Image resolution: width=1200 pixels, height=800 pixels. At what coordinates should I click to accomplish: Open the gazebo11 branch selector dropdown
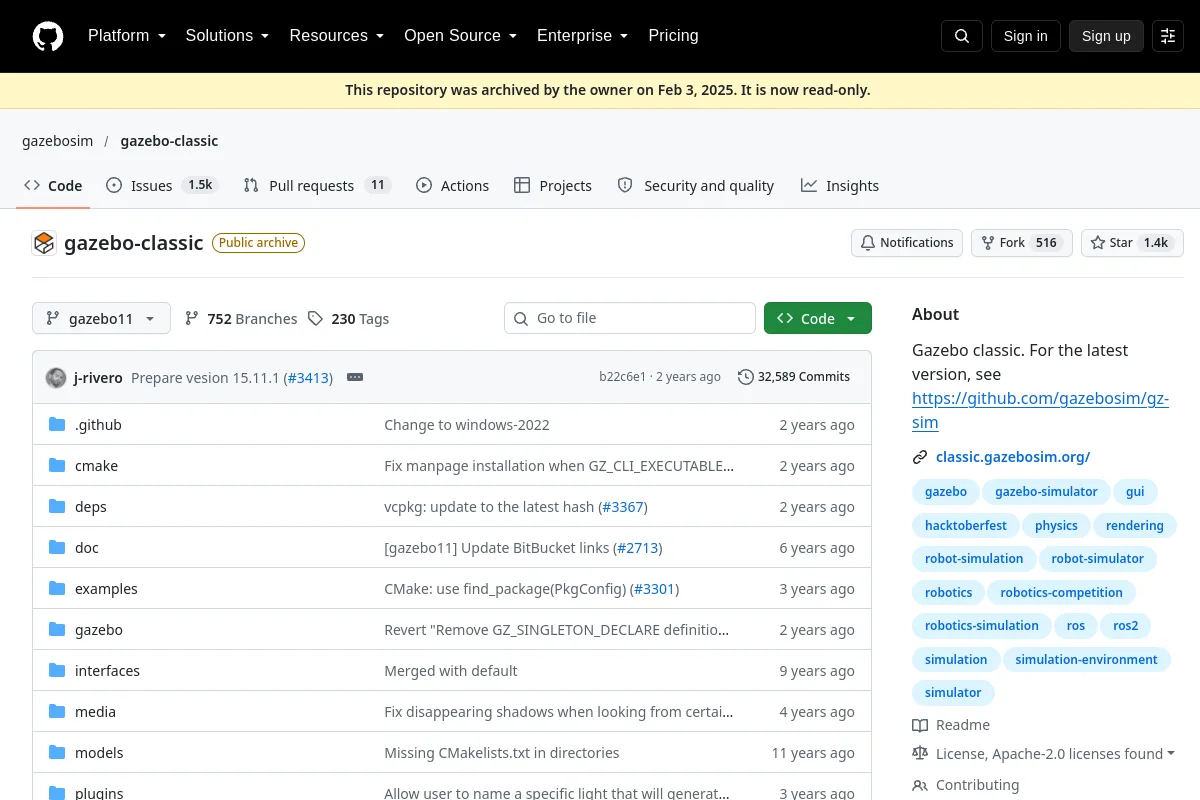[x=101, y=318]
